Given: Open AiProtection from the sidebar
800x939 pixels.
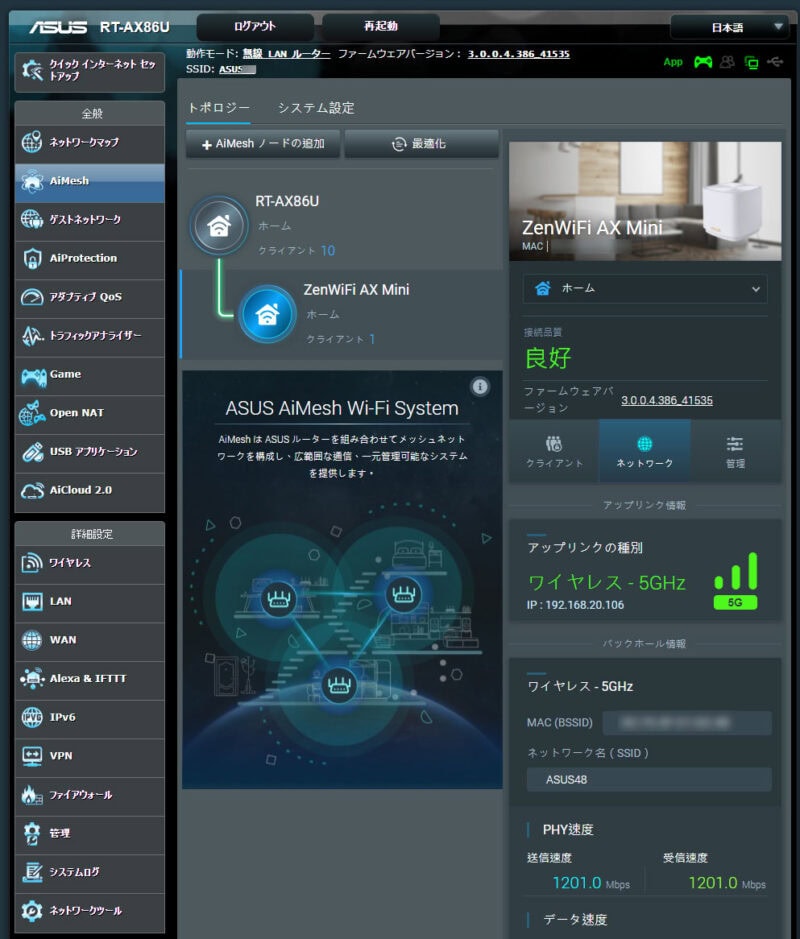Looking at the screenshot, I should coord(90,258).
